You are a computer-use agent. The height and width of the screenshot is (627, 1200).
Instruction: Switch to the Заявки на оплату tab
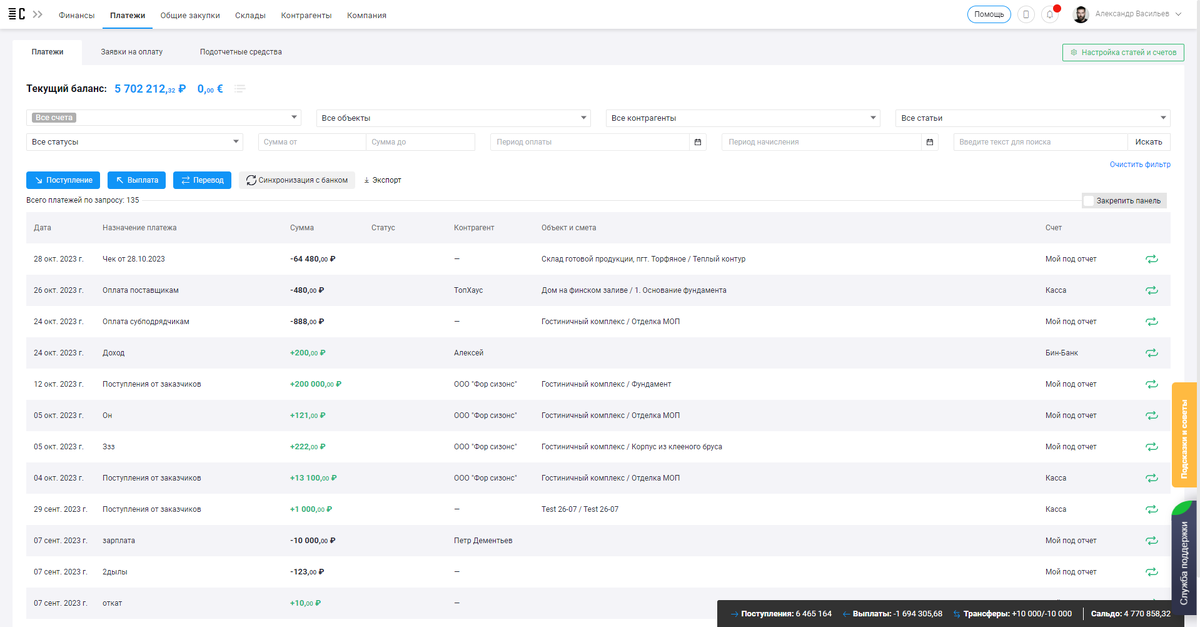click(132, 52)
